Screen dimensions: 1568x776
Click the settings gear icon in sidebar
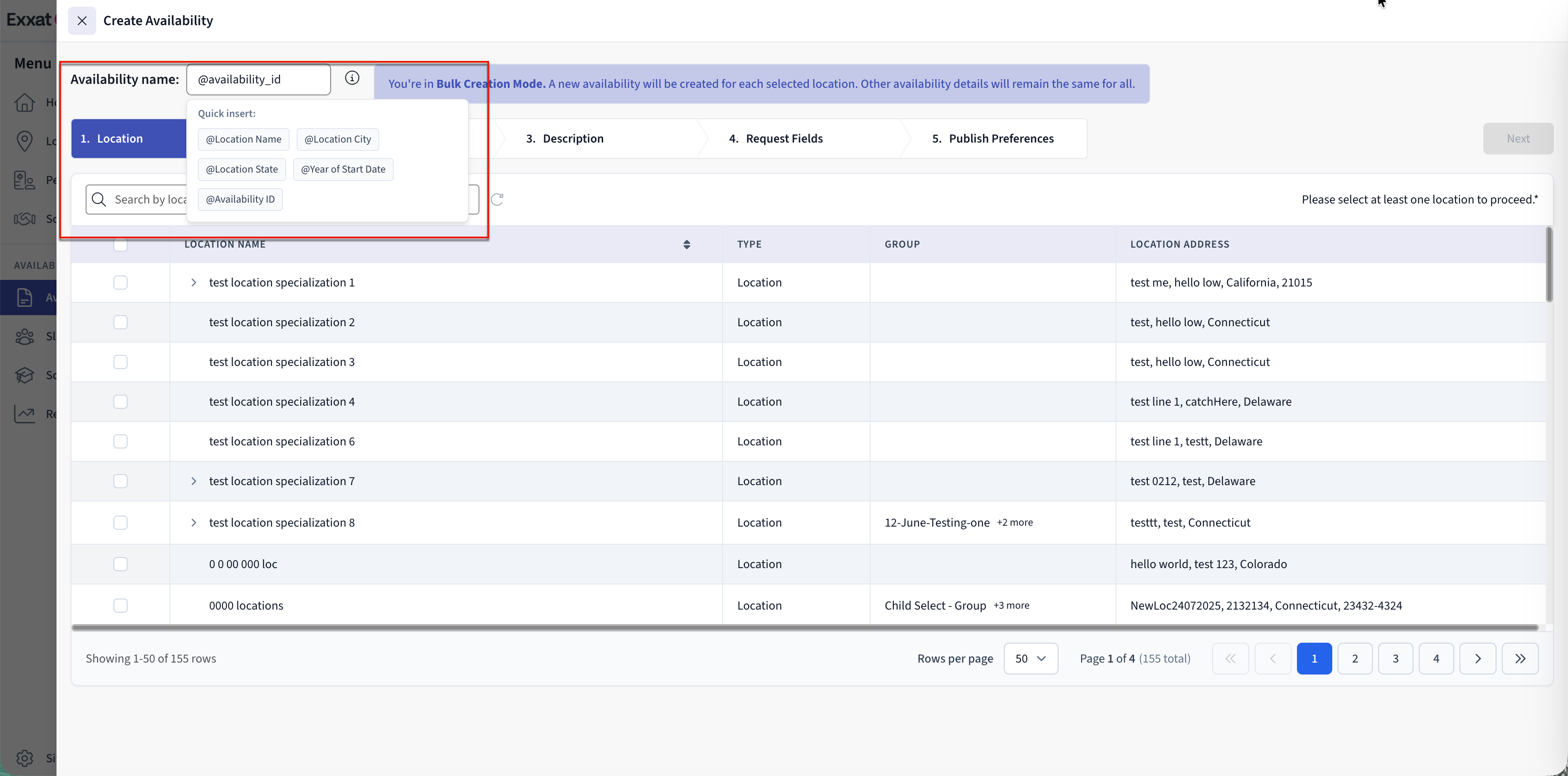[x=24, y=758]
